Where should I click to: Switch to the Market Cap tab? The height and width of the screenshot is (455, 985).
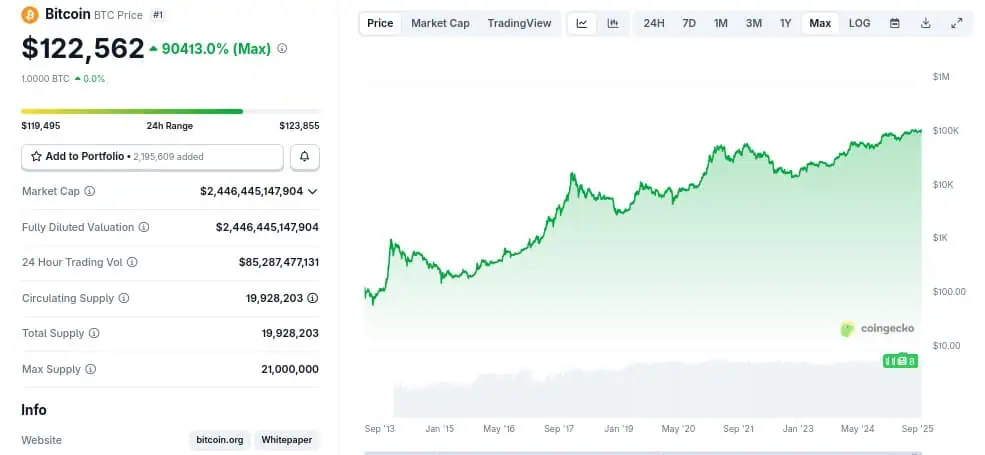click(440, 23)
